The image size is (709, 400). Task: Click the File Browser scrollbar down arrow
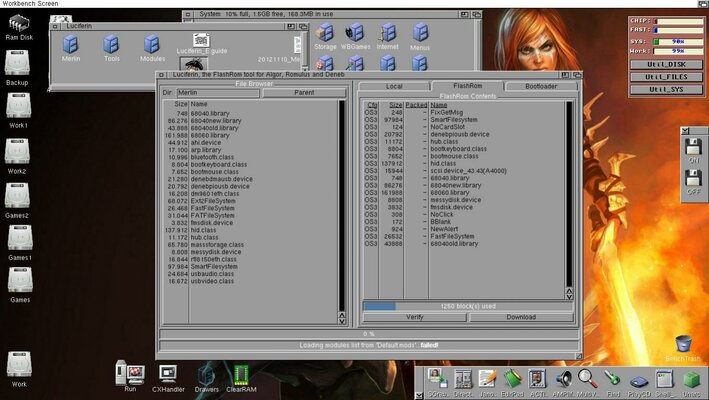point(342,321)
